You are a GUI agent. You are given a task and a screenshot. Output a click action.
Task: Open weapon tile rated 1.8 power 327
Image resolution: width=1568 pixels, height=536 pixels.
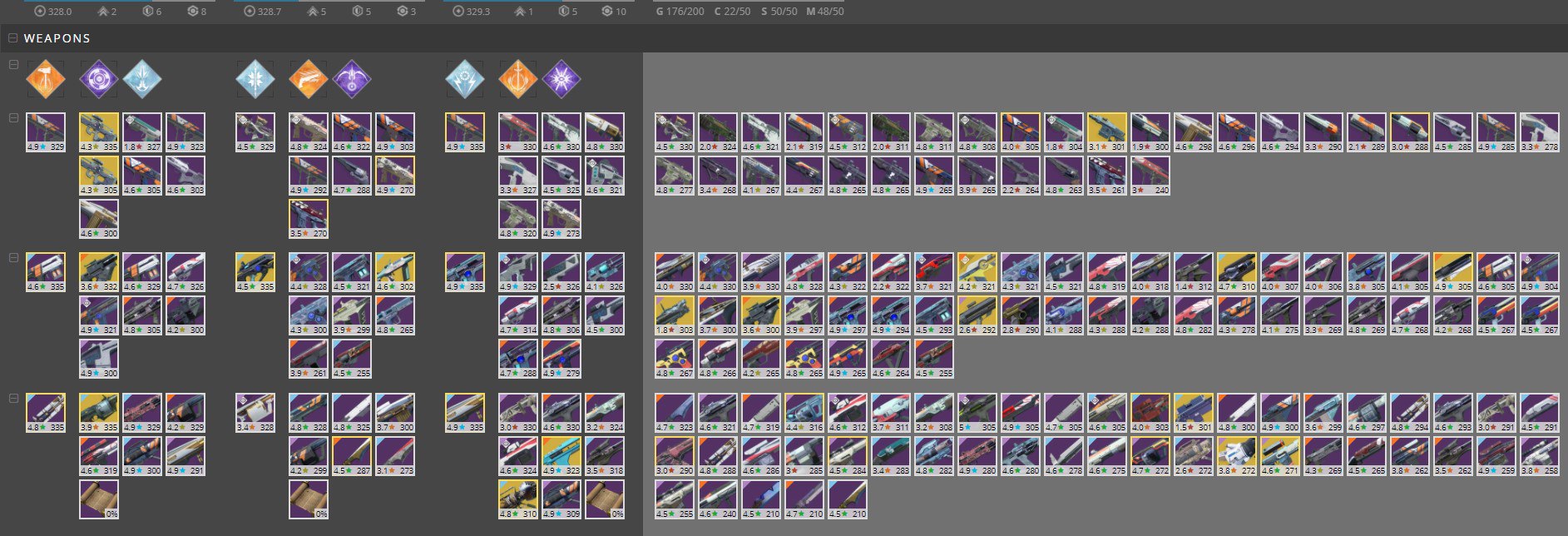pos(142,132)
